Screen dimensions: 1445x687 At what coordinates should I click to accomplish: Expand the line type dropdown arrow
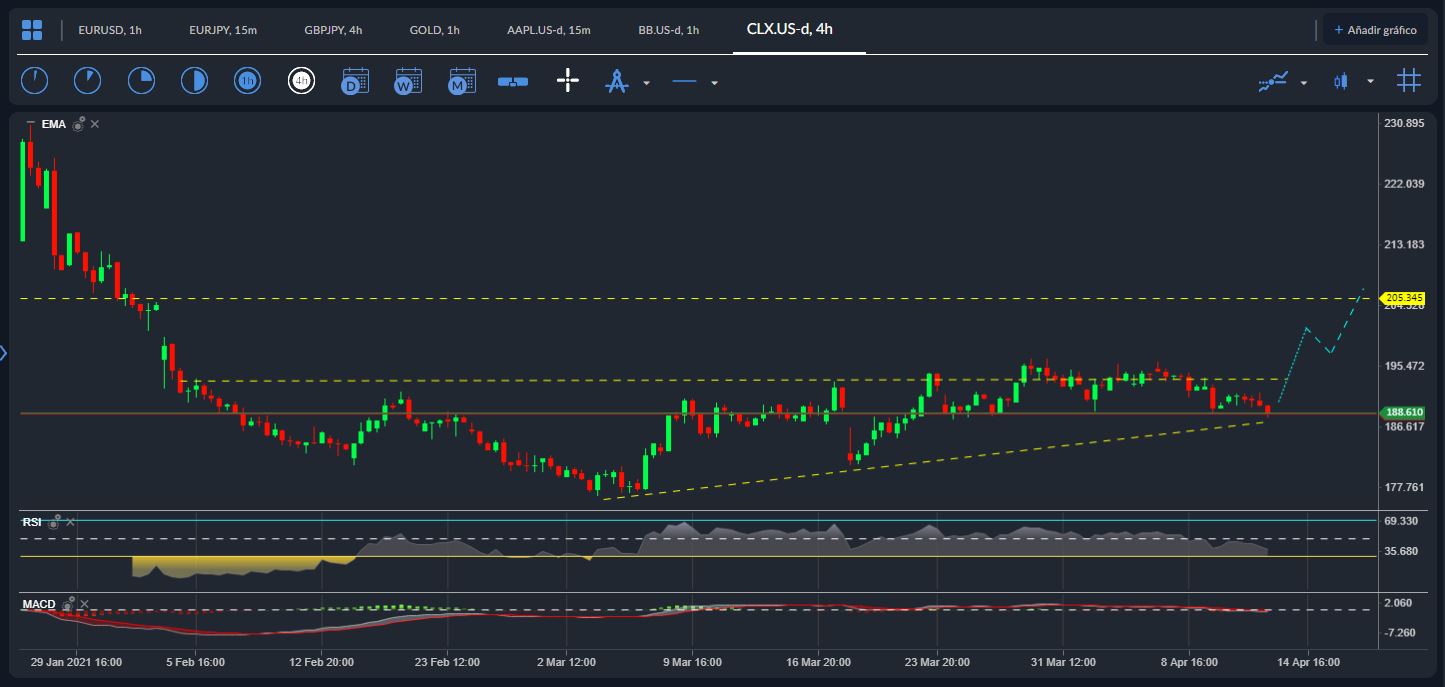coord(714,83)
